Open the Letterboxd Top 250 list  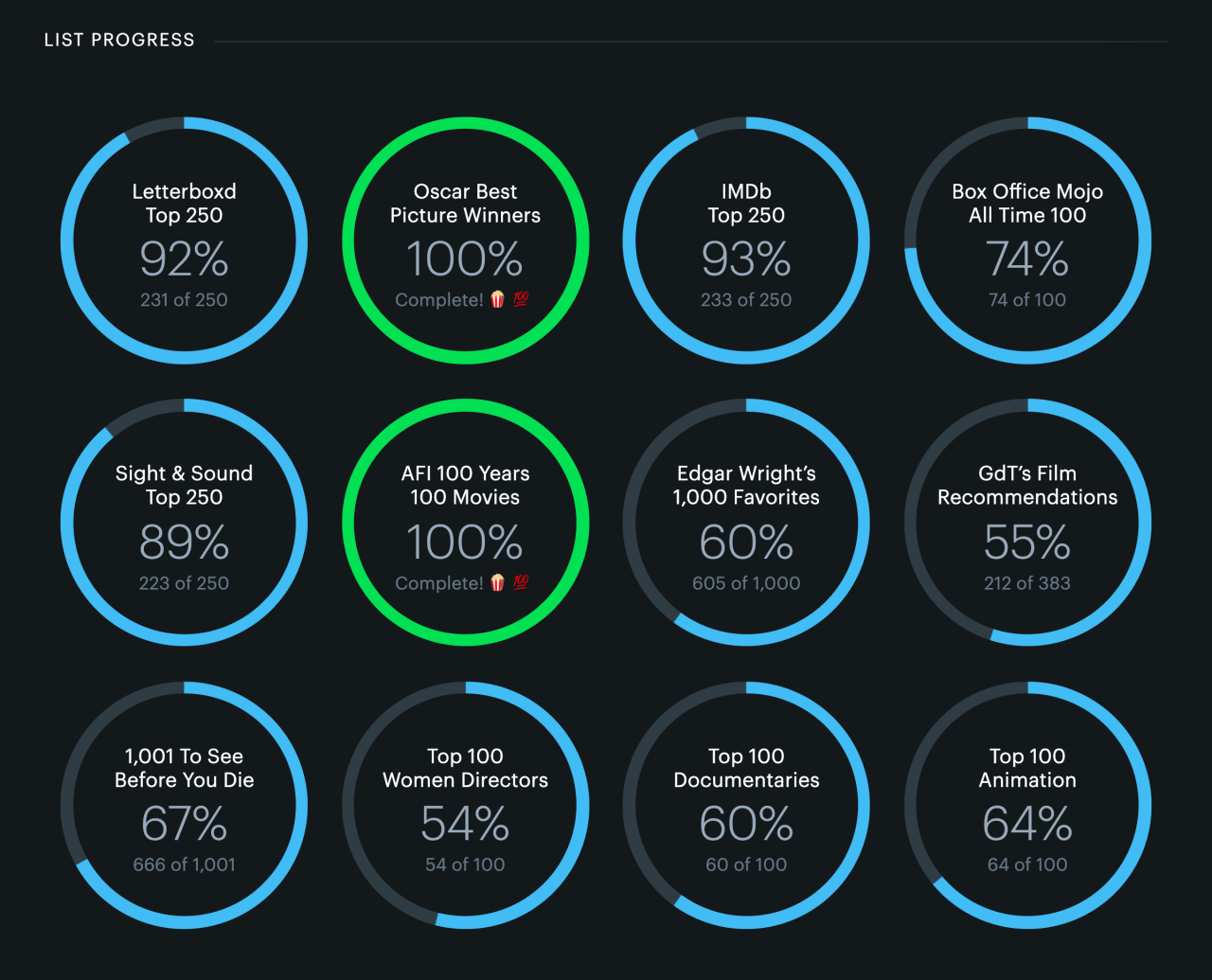click(184, 204)
